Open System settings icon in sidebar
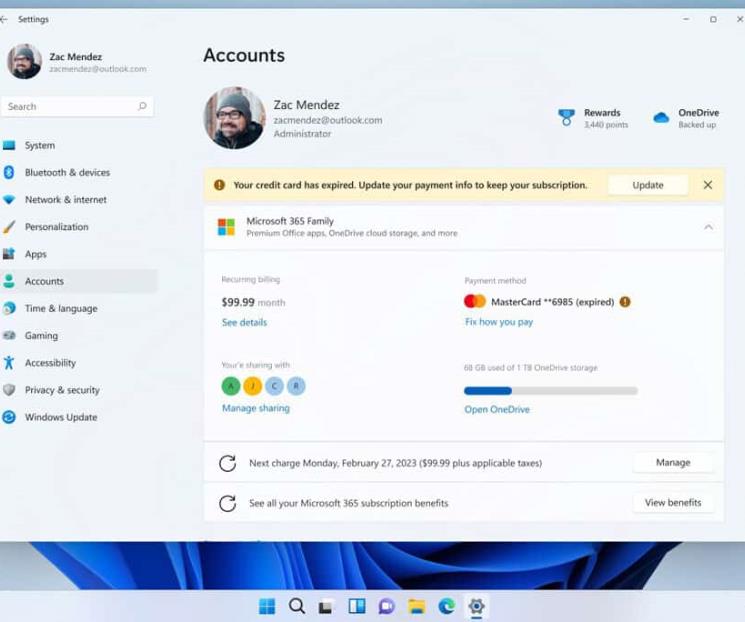The width and height of the screenshot is (745, 622). click(9, 145)
